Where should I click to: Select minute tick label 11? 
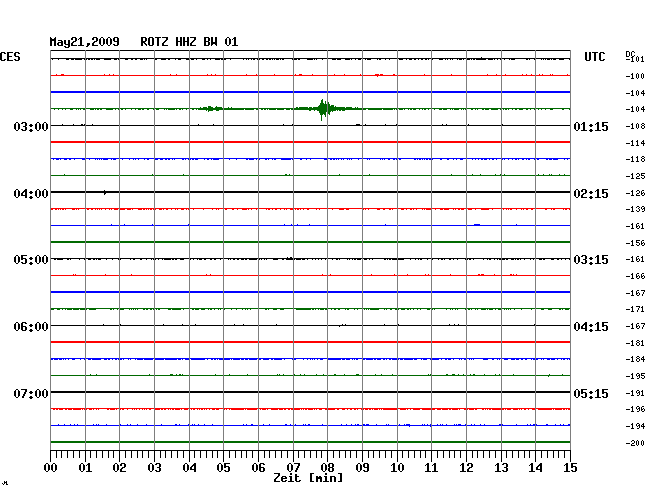431,467
